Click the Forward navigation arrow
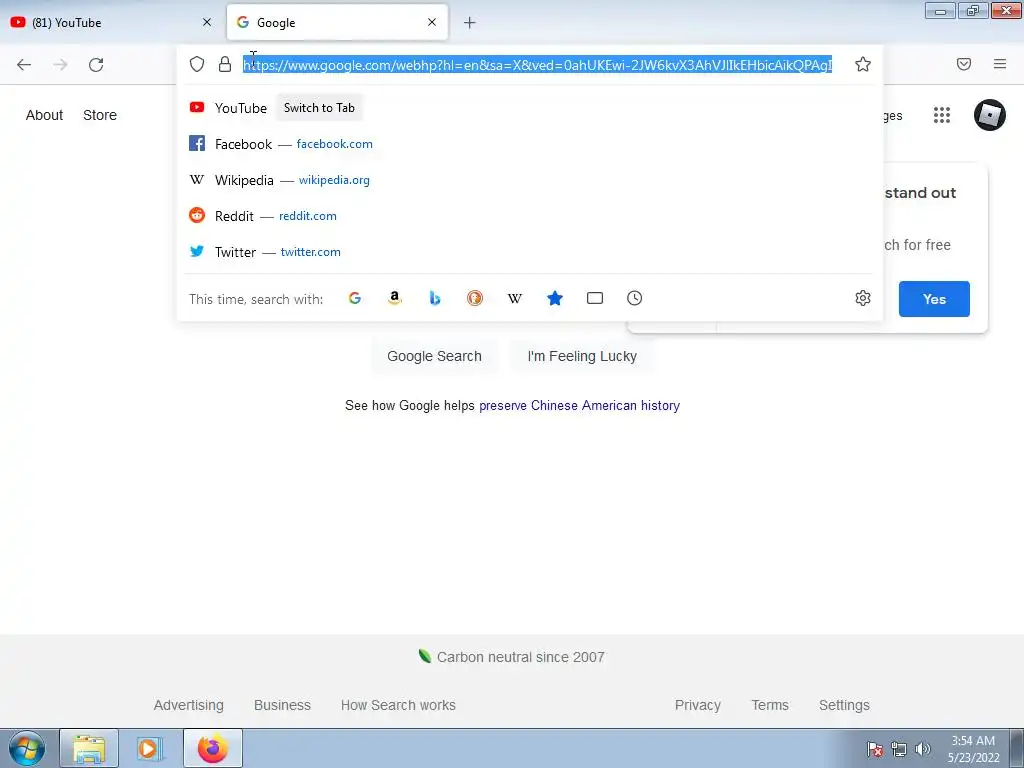Image resolution: width=1024 pixels, height=768 pixels. tap(60, 65)
